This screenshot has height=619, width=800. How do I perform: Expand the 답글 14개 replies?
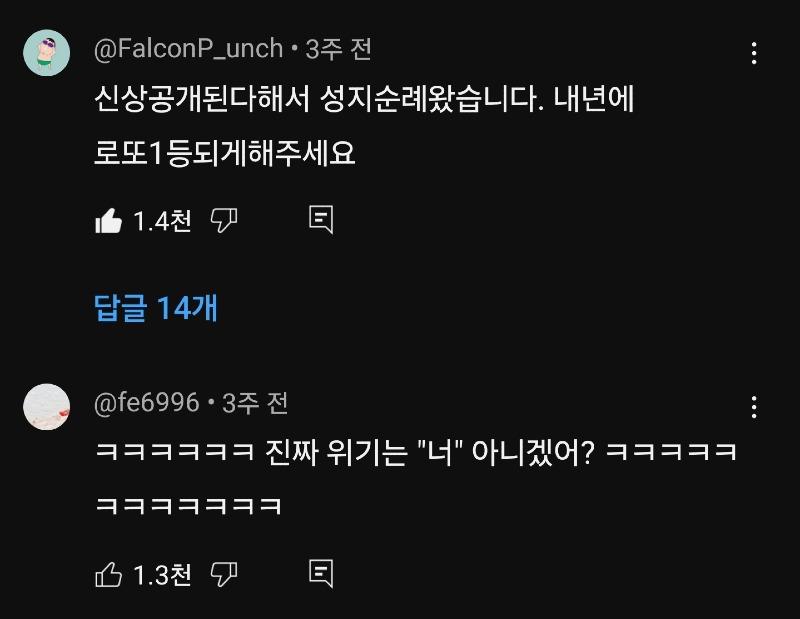(x=156, y=308)
